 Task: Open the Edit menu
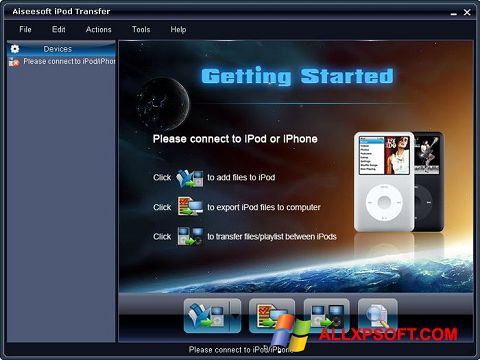(59, 29)
